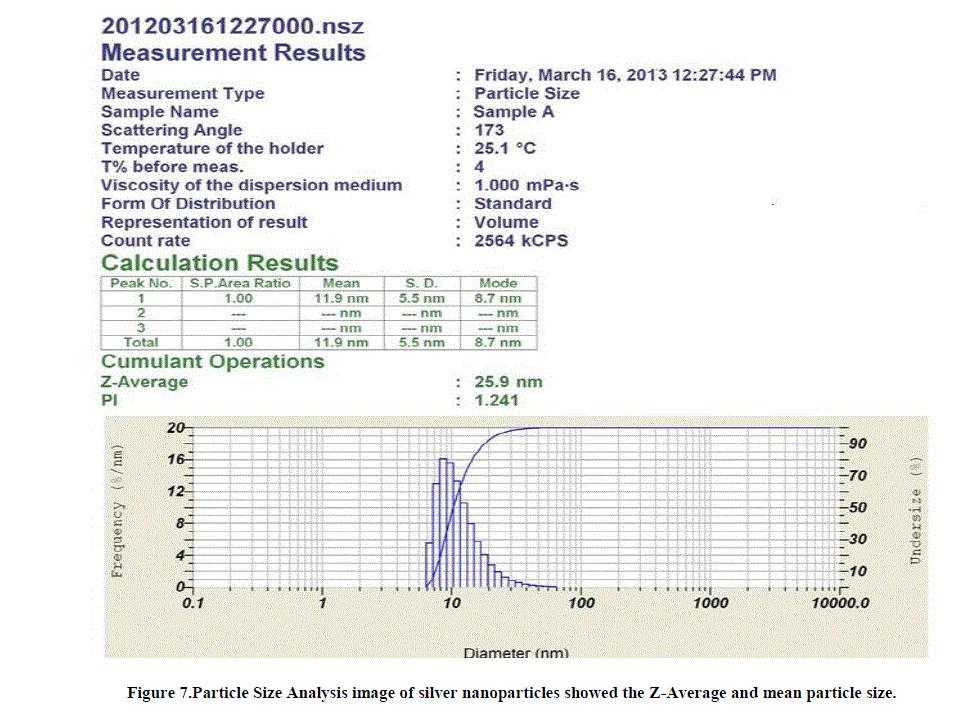
Task: Click the Calculation Results heading
Action: coord(220,263)
